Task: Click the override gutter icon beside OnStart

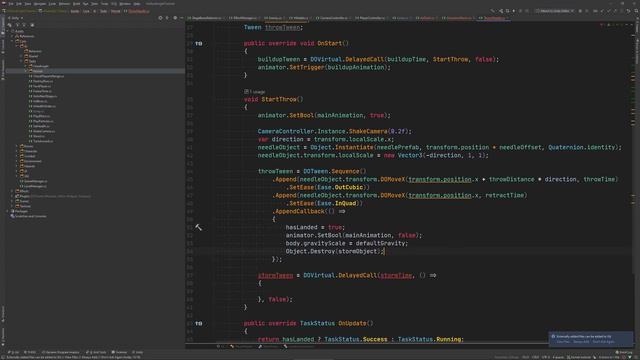Action: pyautogui.click(x=198, y=43)
